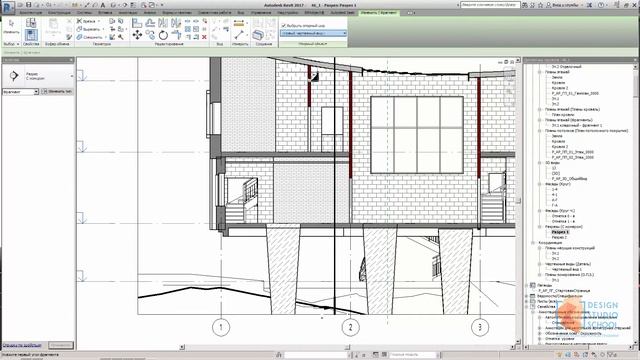The image size is (640, 360).
Task: Click the Measure Between Two References icon
Action: coord(240,35)
